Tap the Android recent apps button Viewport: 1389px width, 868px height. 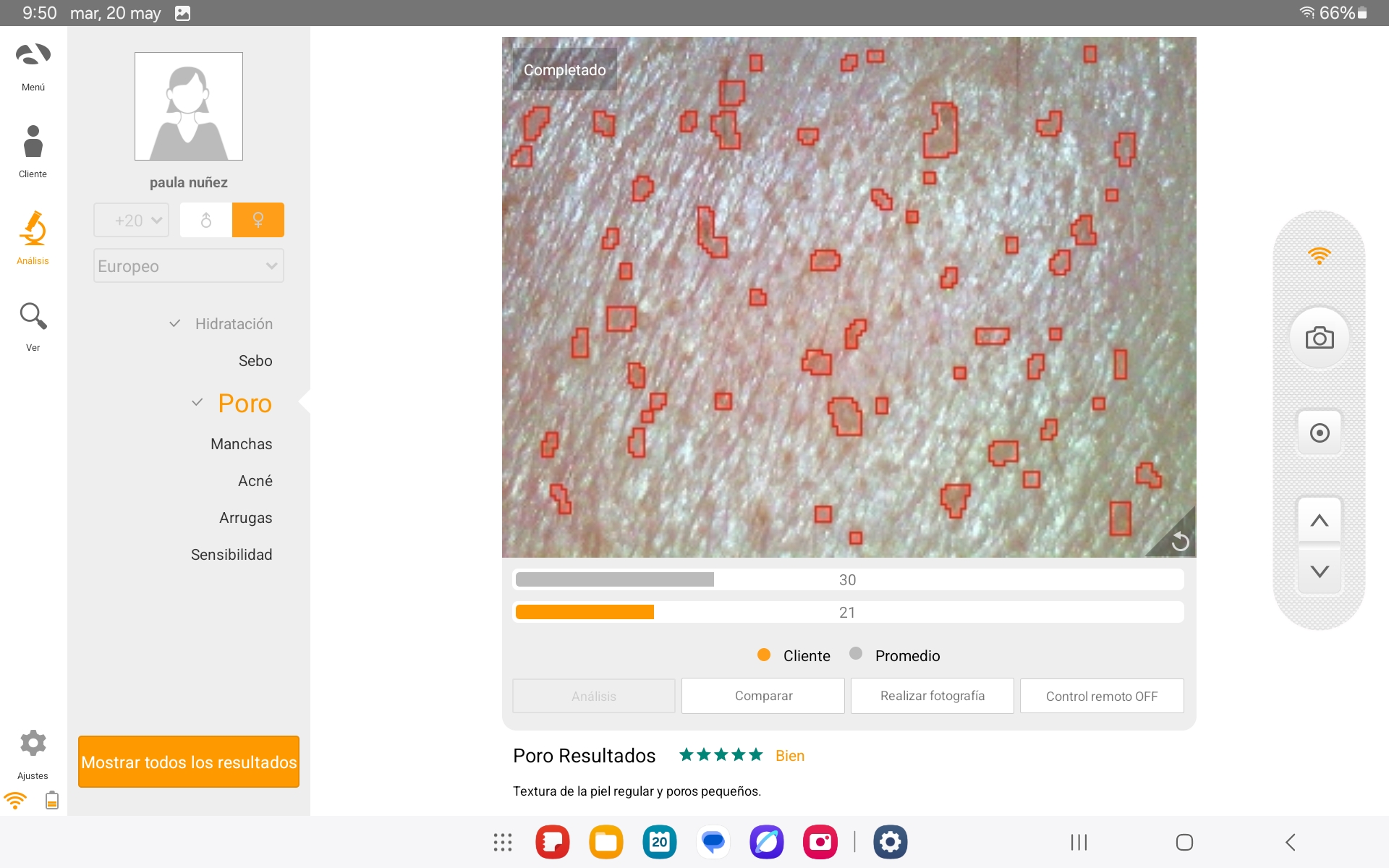[1079, 842]
